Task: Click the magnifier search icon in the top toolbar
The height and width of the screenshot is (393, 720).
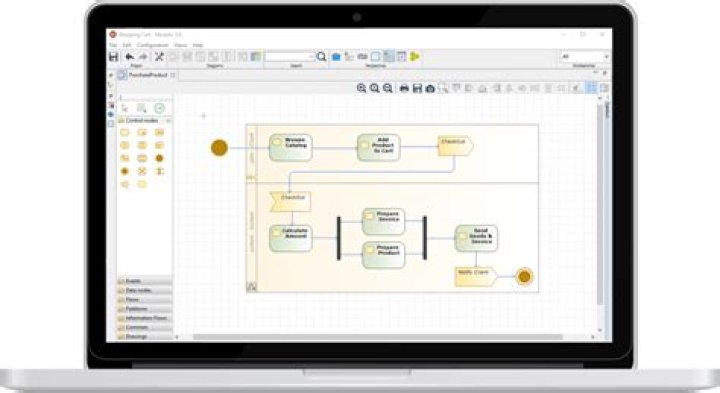Action: tap(321, 56)
